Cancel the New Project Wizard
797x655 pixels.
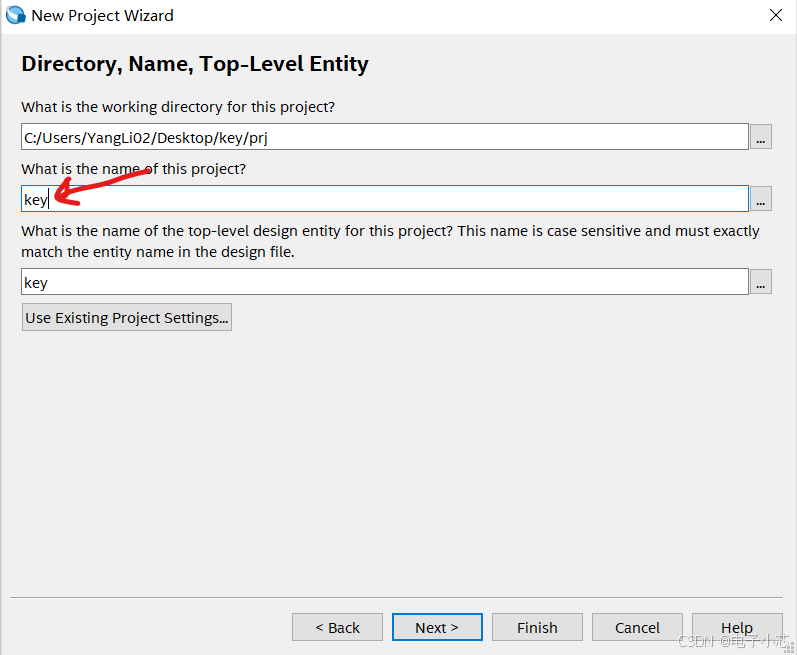(x=637, y=627)
